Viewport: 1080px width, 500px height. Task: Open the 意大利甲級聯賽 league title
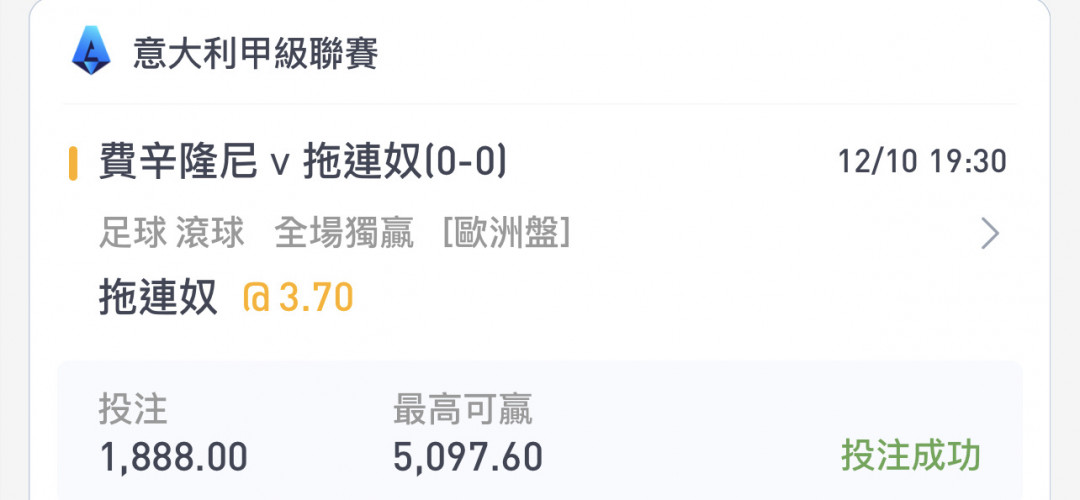click(x=256, y=54)
